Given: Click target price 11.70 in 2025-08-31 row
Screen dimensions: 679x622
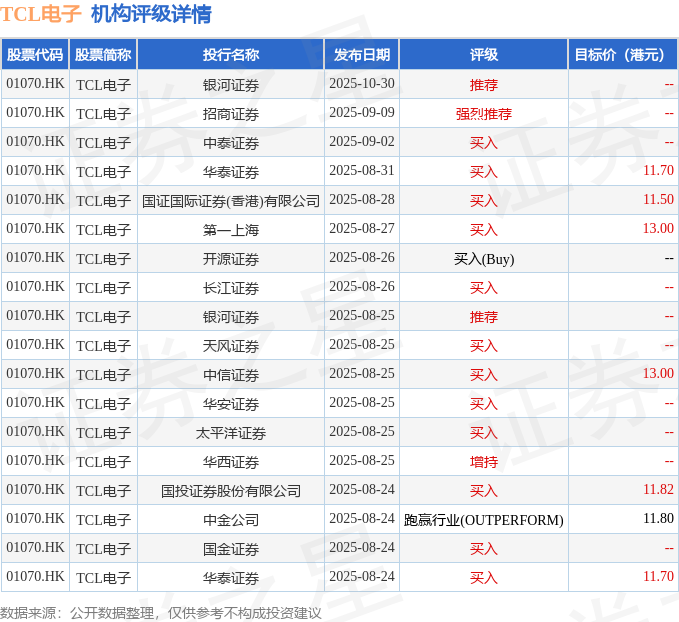Looking at the screenshot, I should [658, 171].
